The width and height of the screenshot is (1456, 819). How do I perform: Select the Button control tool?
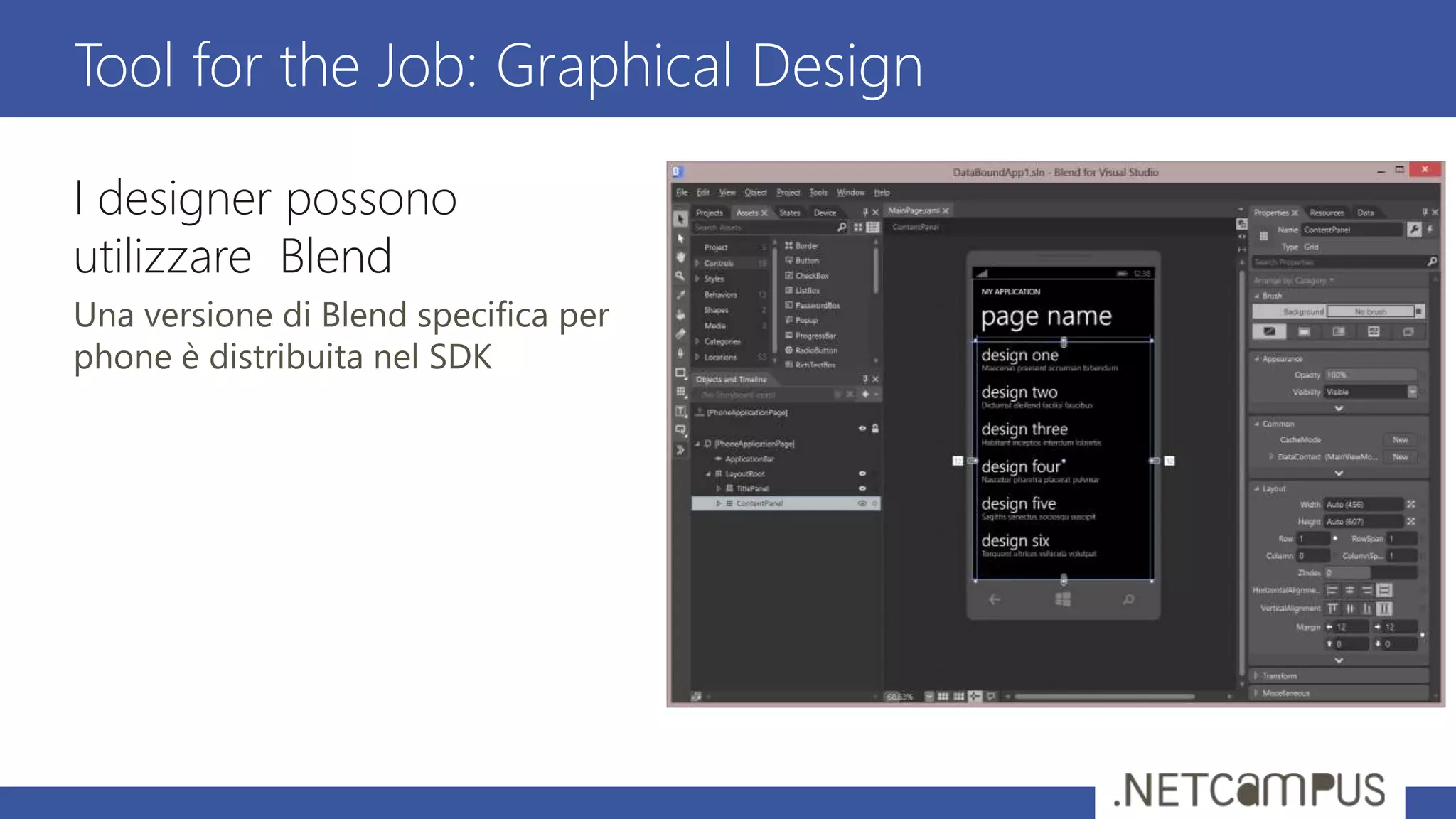coord(680,430)
